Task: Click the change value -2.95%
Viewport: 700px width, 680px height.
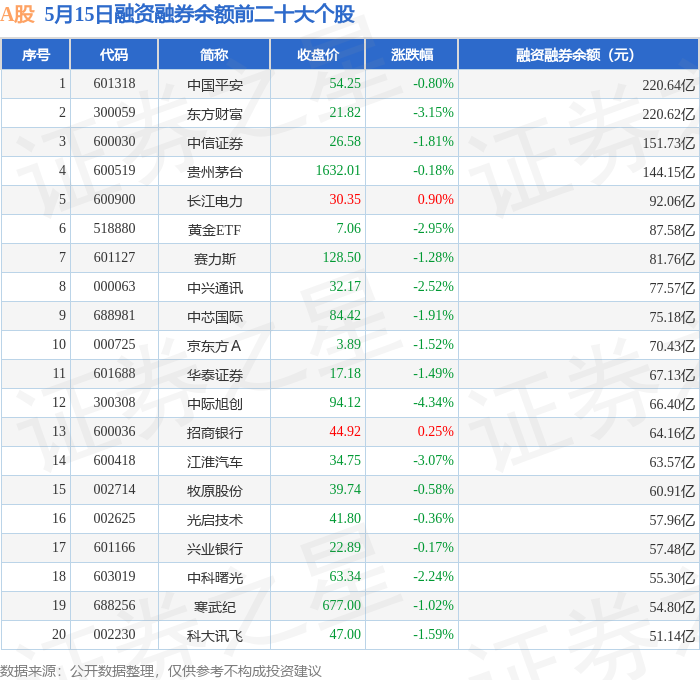Action: click(x=433, y=229)
